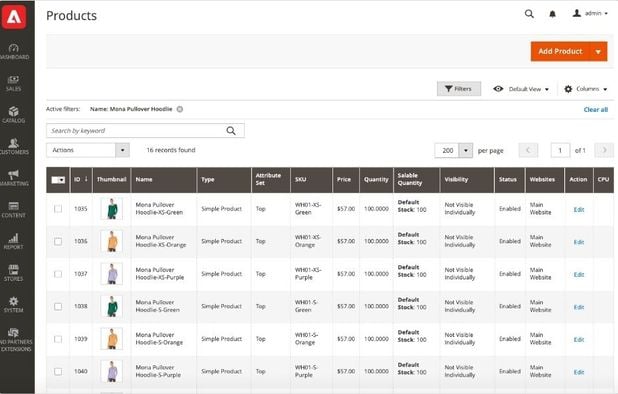Sort by the Websites column header
This screenshot has width=618, height=394.
[545, 179]
